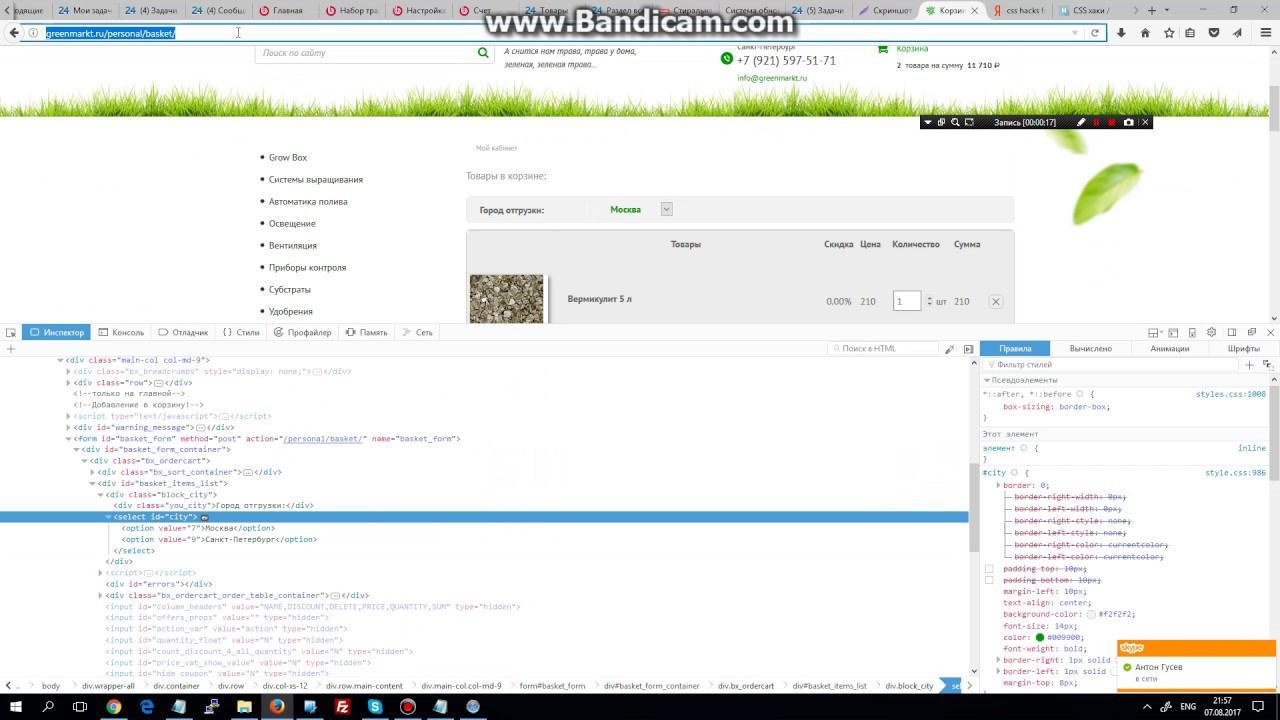Collapse the block_city div node
This screenshot has width=1280, height=720.
coord(101,494)
